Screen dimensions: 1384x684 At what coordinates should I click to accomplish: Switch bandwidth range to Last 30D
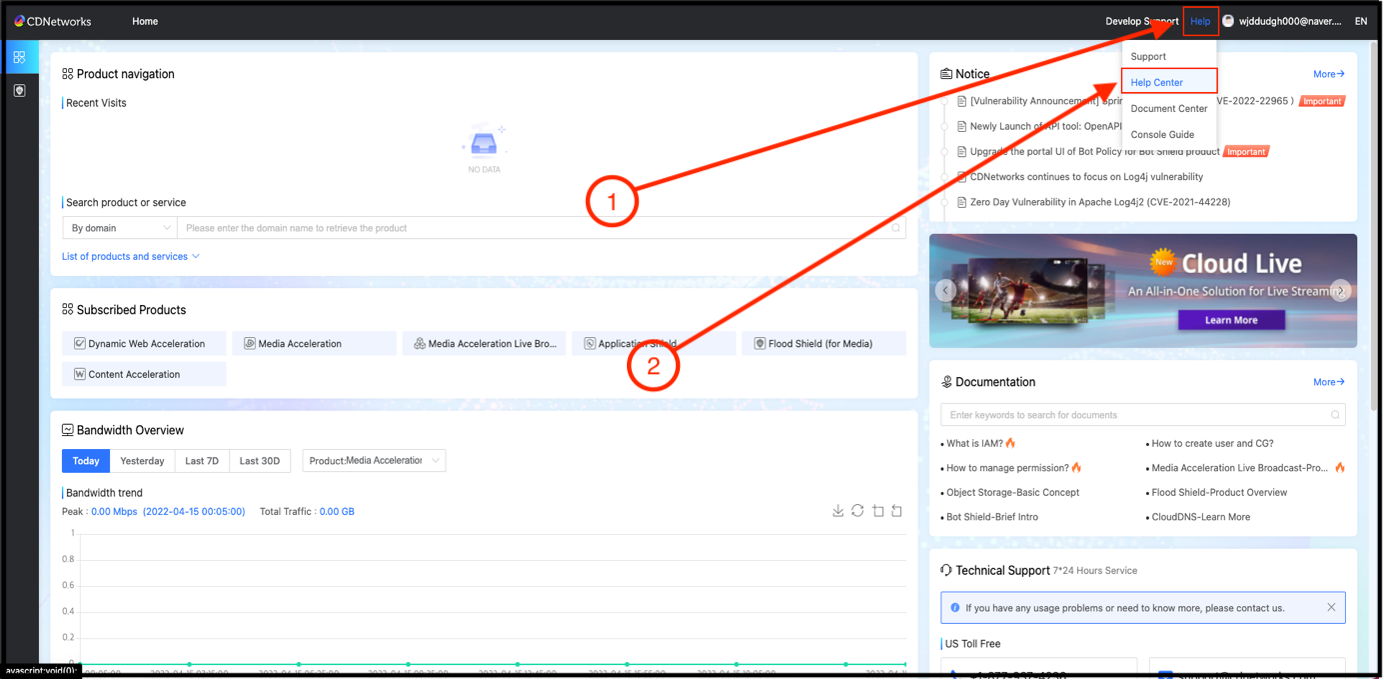pos(260,461)
